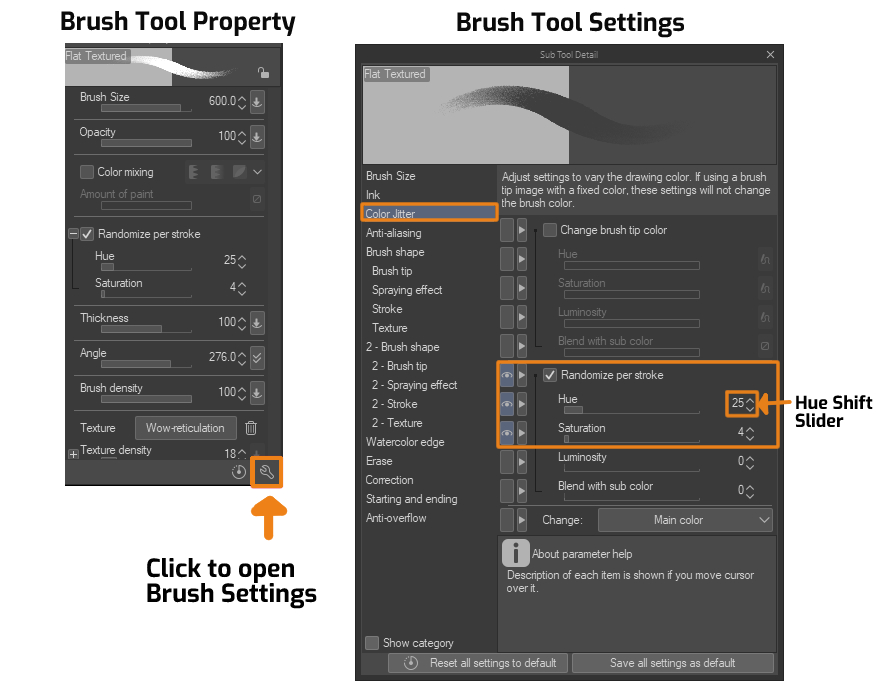Collapse the Randomize per stroke section in Tool Property
This screenshot has width=883, height=682.
tap(73, 234)
